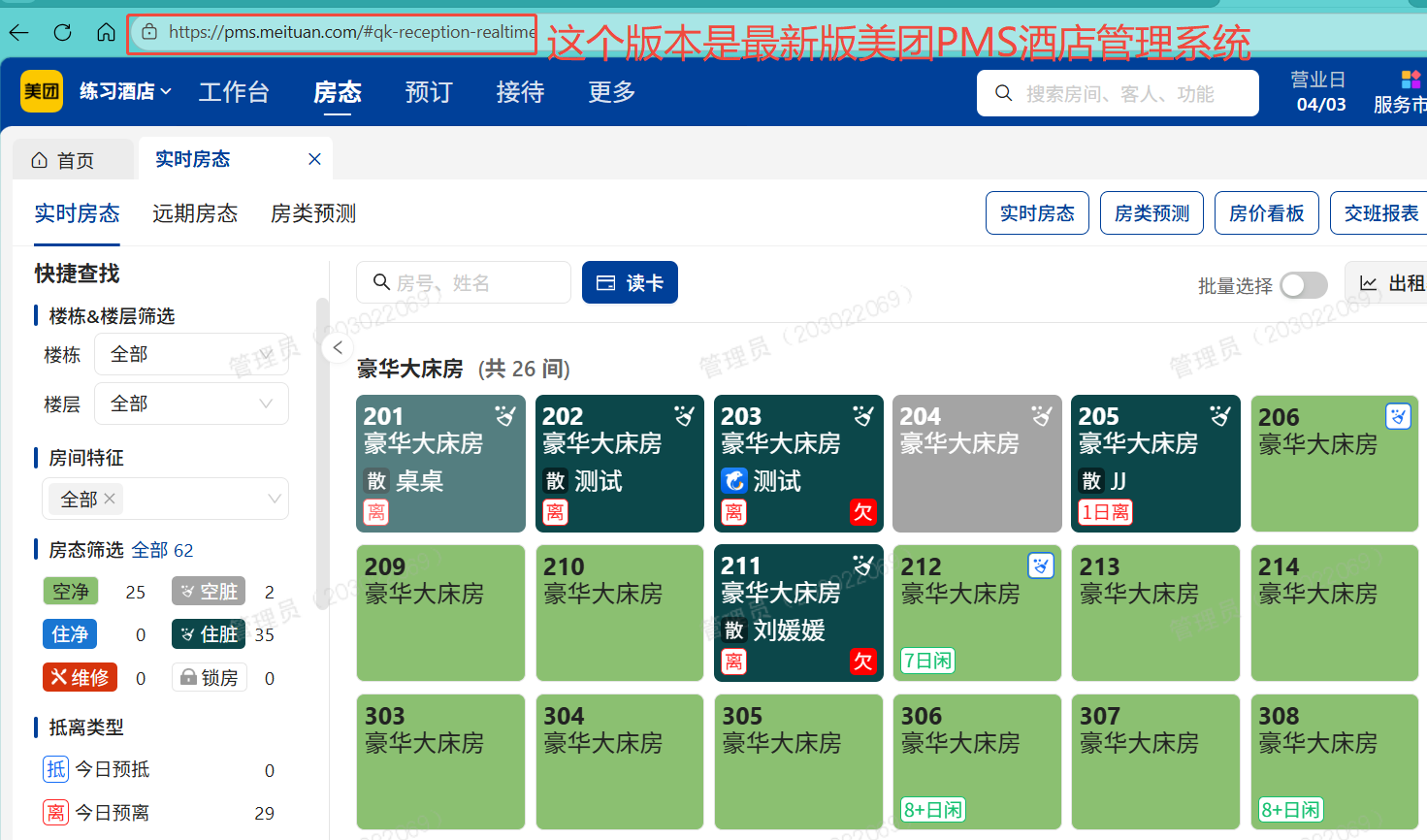Click the Meituan logo in the navigation bar
The width and height of the screenshot is (1427, 840).
tap(41, 92)
